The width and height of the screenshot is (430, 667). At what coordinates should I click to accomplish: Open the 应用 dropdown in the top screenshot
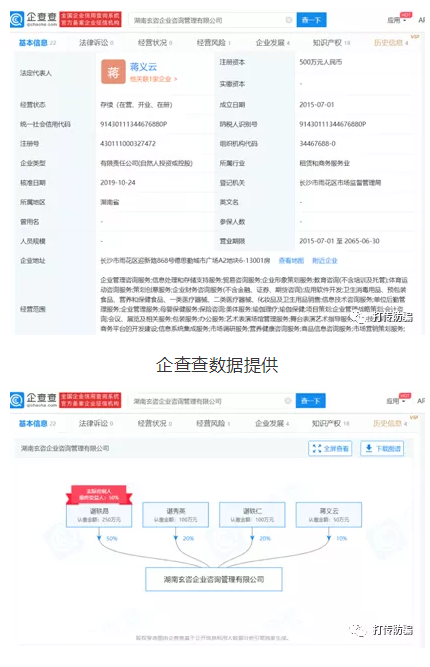pyautogui.click(x=396, y=20)
